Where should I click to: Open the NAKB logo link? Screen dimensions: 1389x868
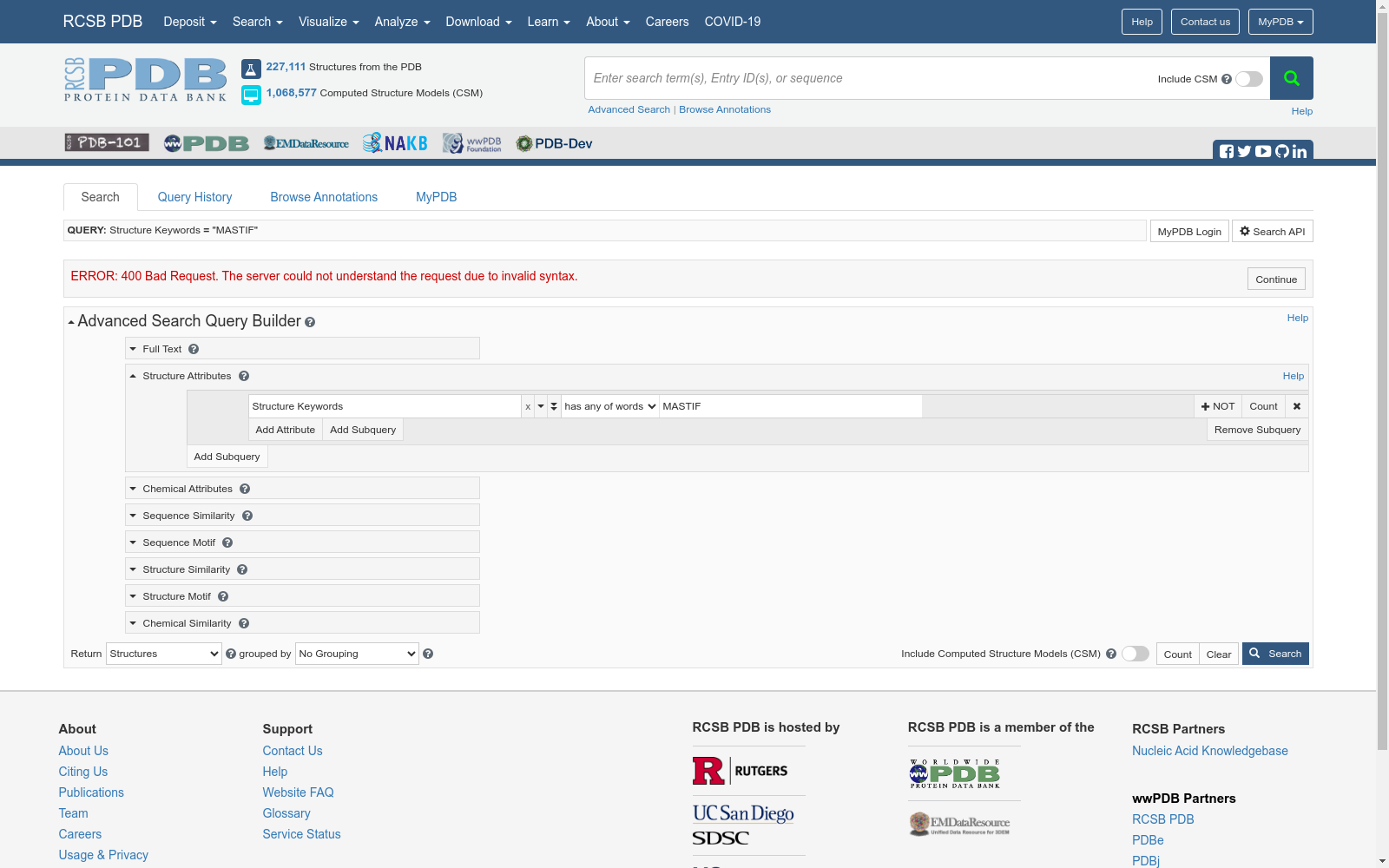[x=395, y=143]
